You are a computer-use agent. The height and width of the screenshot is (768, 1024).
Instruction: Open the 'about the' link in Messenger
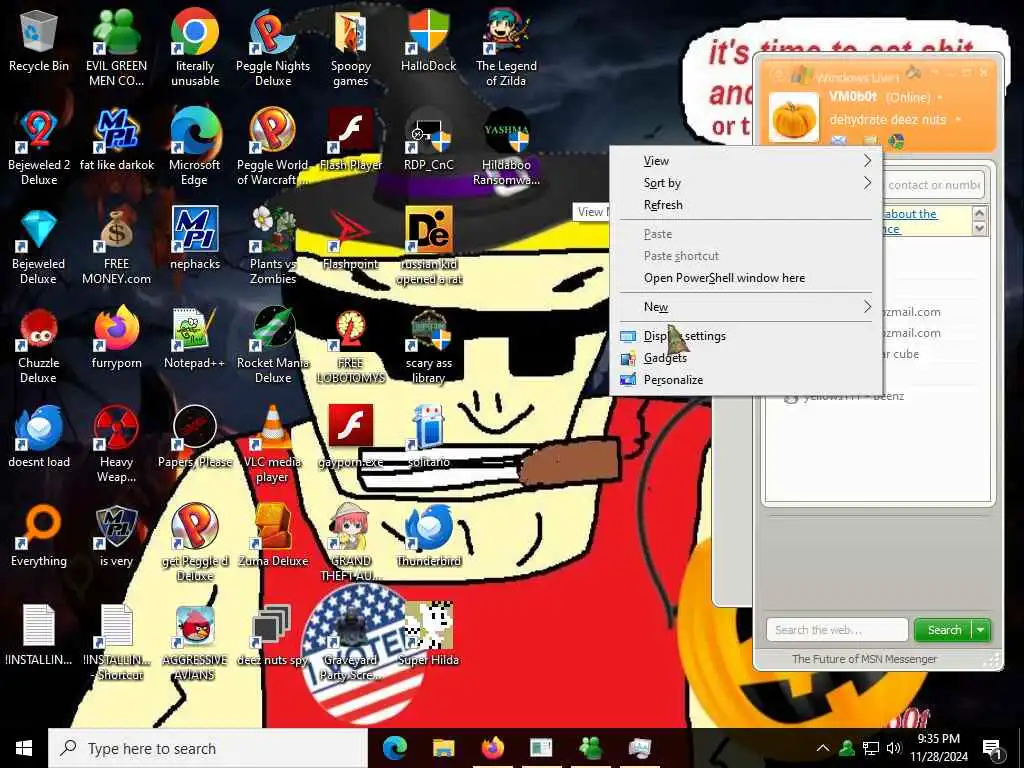click(909, 214)
